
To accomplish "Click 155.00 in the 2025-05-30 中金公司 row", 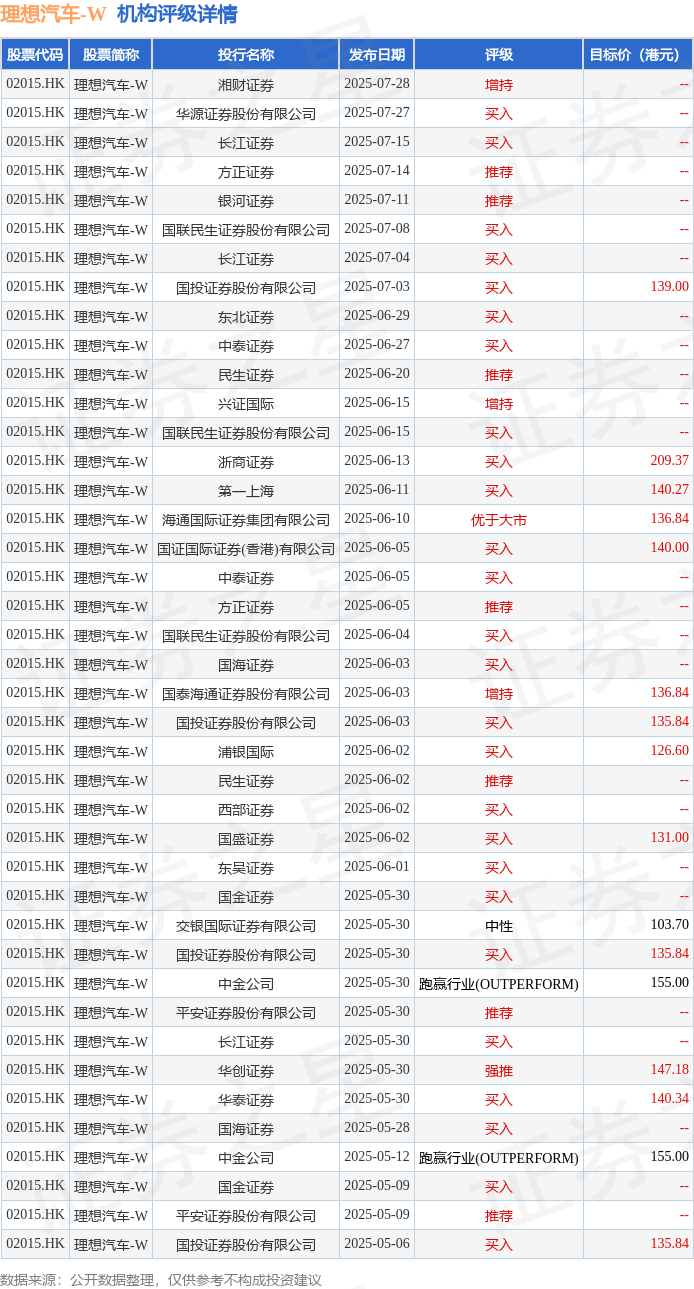I will tap(669, 983).
